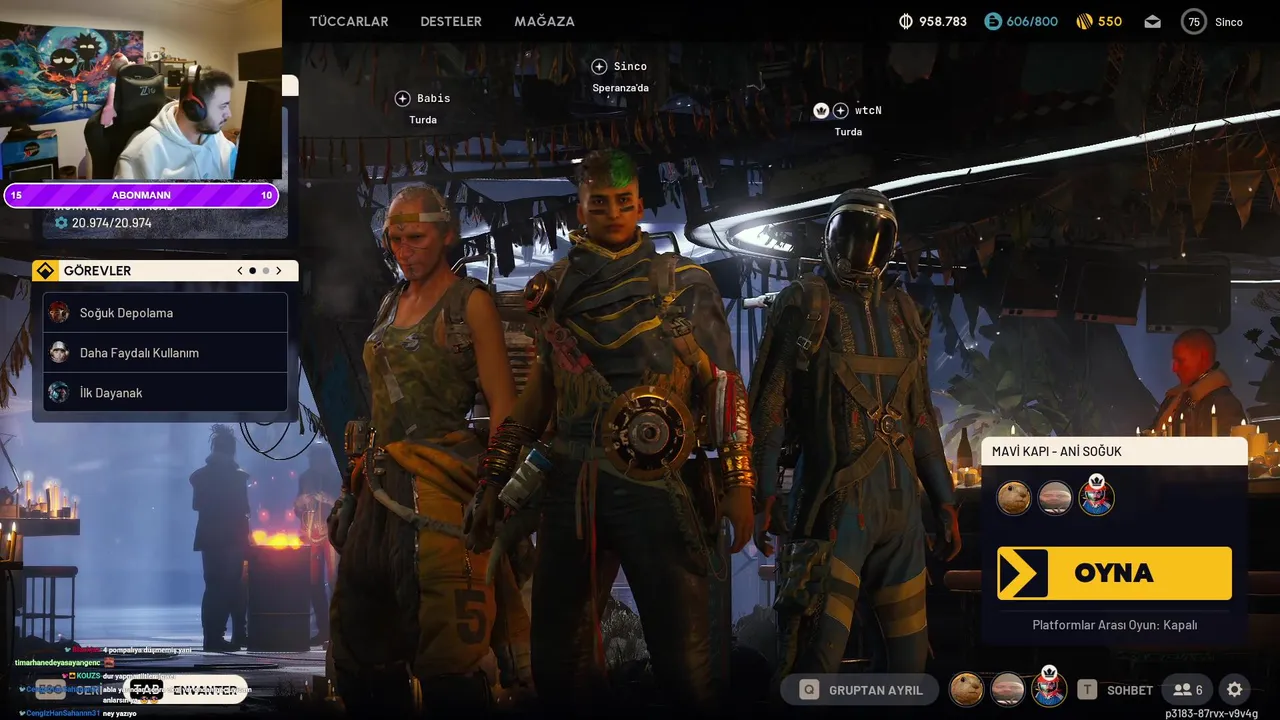Click the middle squad avatar in map panel
This screenshot has height=720, width=1280.
[x=1055, y=497]
